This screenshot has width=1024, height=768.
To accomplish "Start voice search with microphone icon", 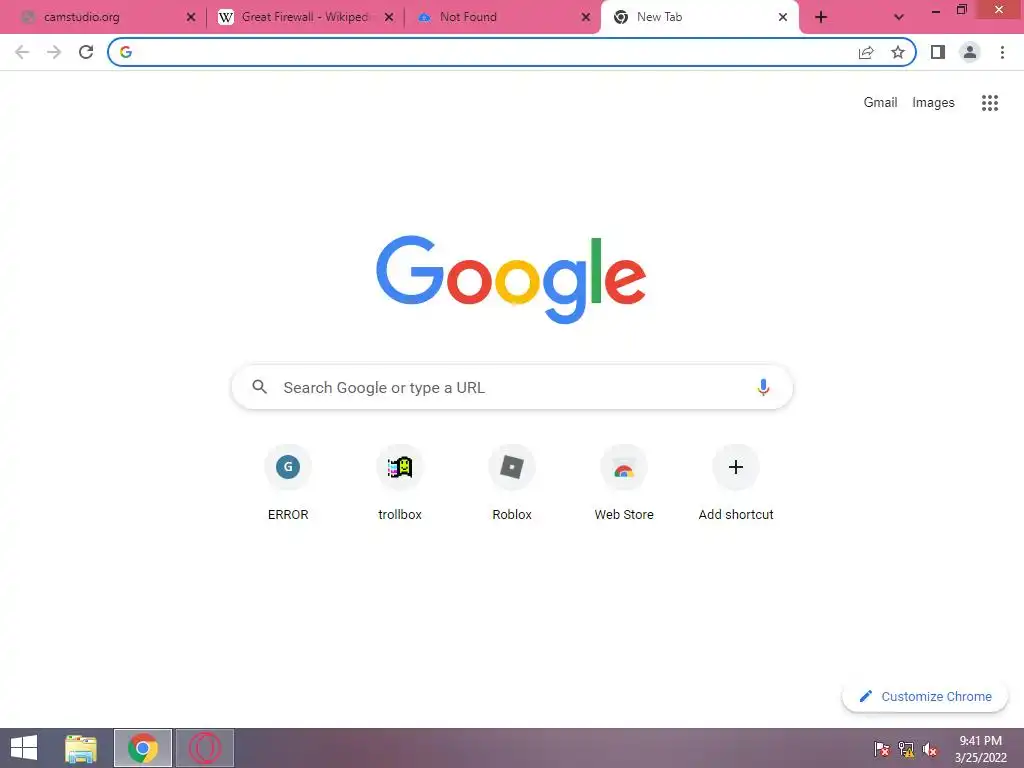I will 763,387.
